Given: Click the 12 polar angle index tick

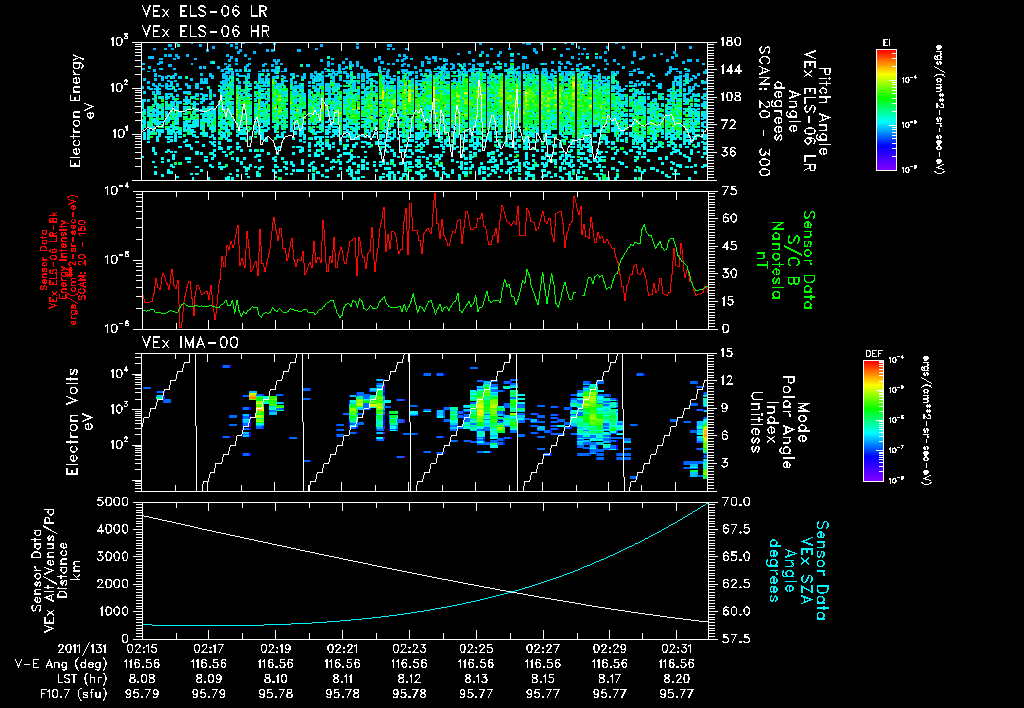Looking at the screenshot, I should tap(726, 380).
